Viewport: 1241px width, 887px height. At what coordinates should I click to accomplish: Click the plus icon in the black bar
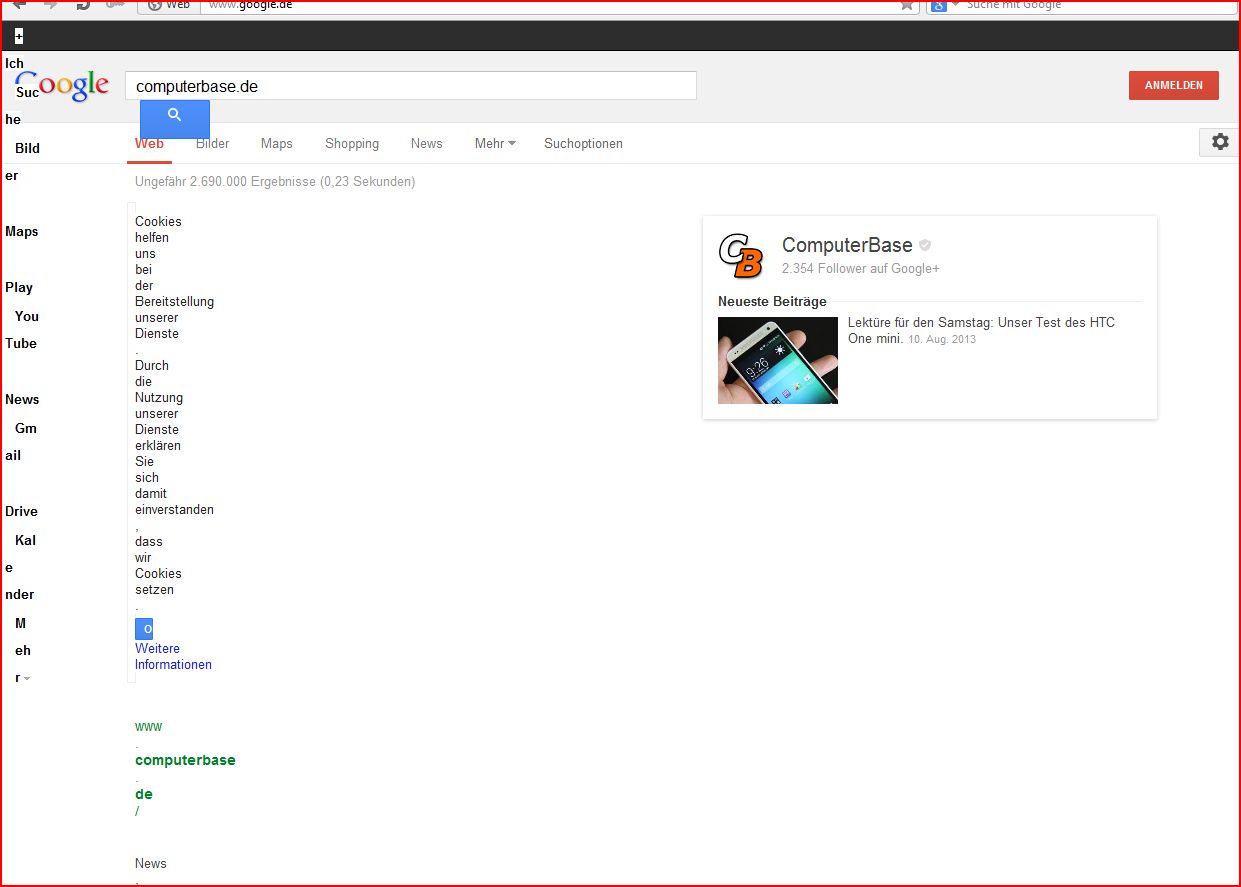[x=18, y=37]
